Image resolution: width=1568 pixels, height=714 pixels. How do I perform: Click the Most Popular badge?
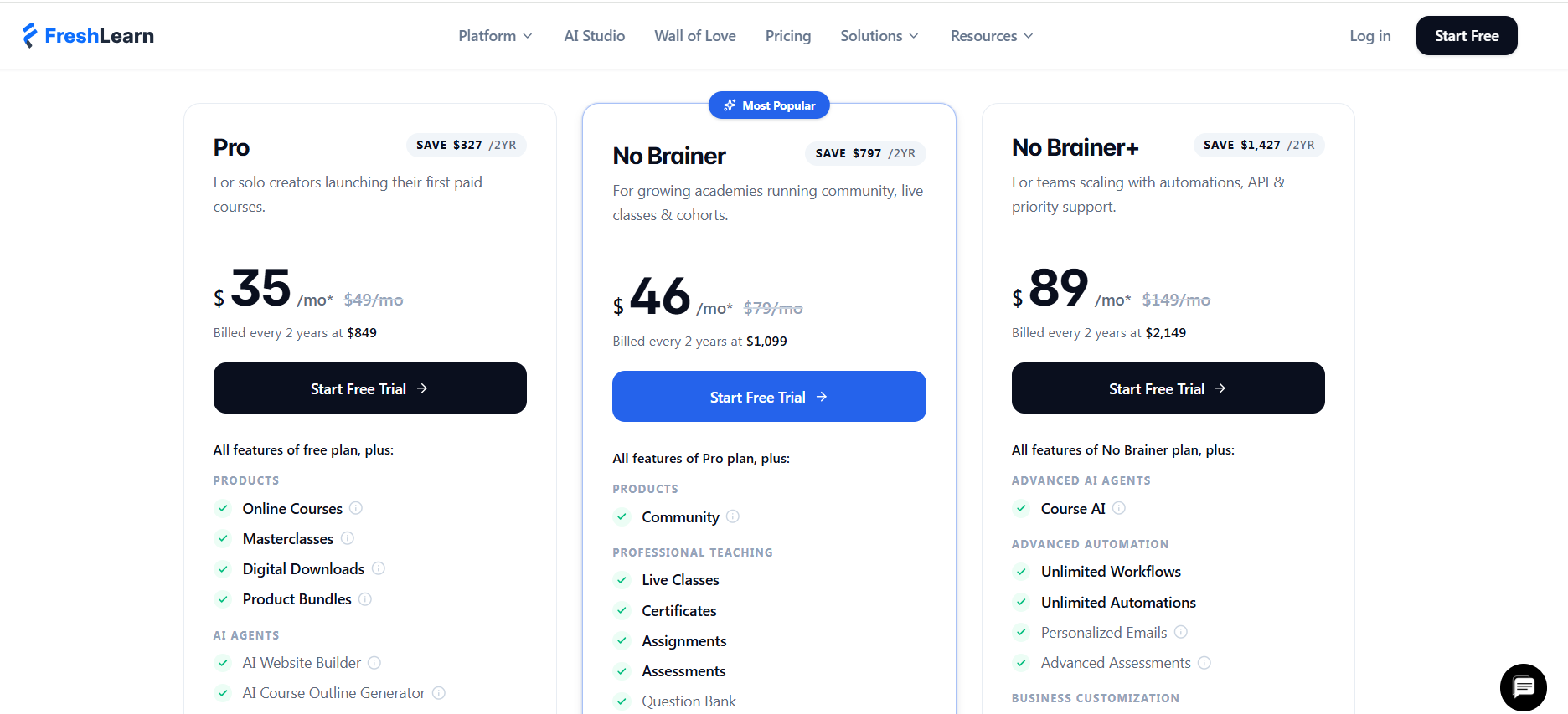coord(769,105)
